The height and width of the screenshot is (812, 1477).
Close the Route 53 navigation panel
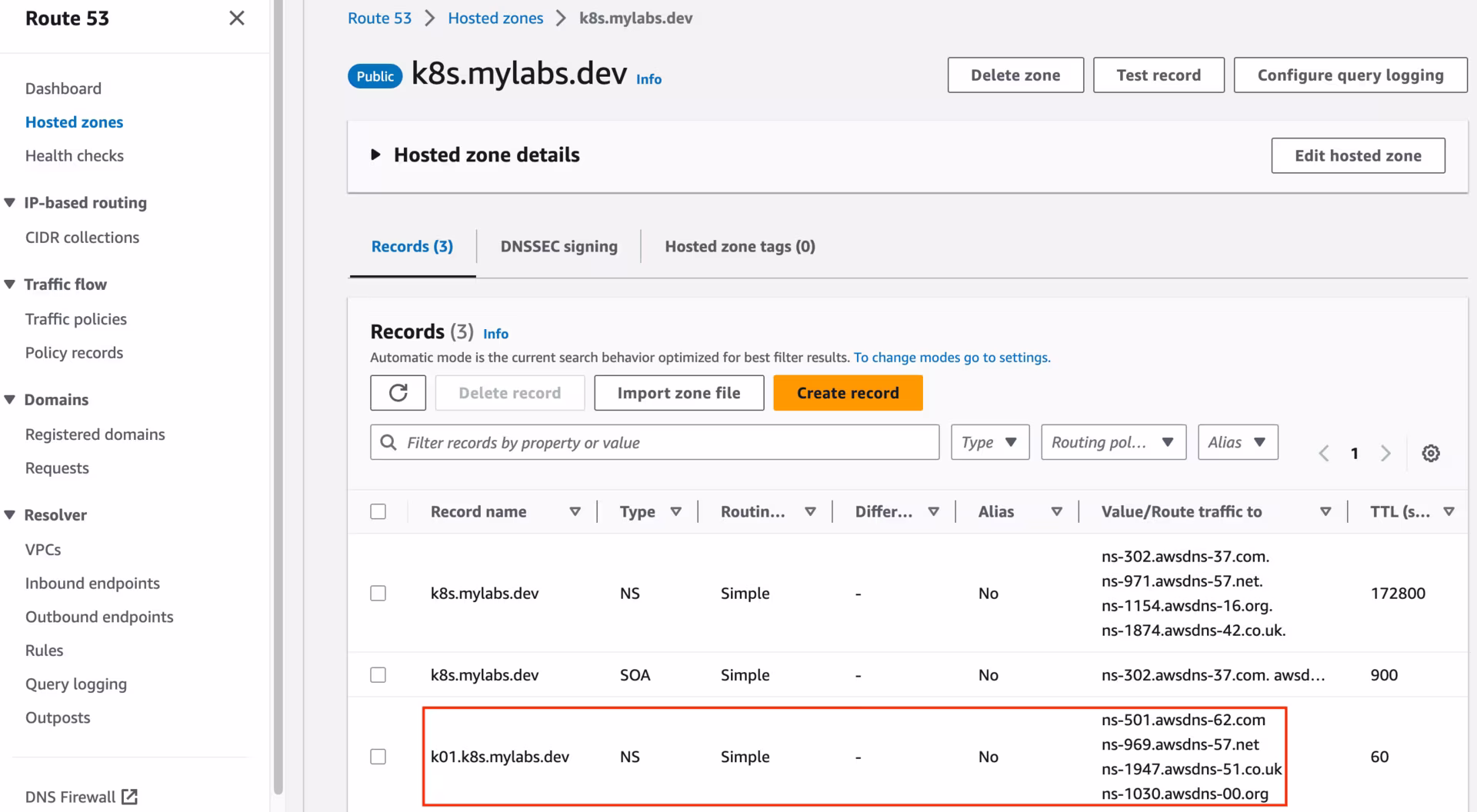click(x=237, y=18)
